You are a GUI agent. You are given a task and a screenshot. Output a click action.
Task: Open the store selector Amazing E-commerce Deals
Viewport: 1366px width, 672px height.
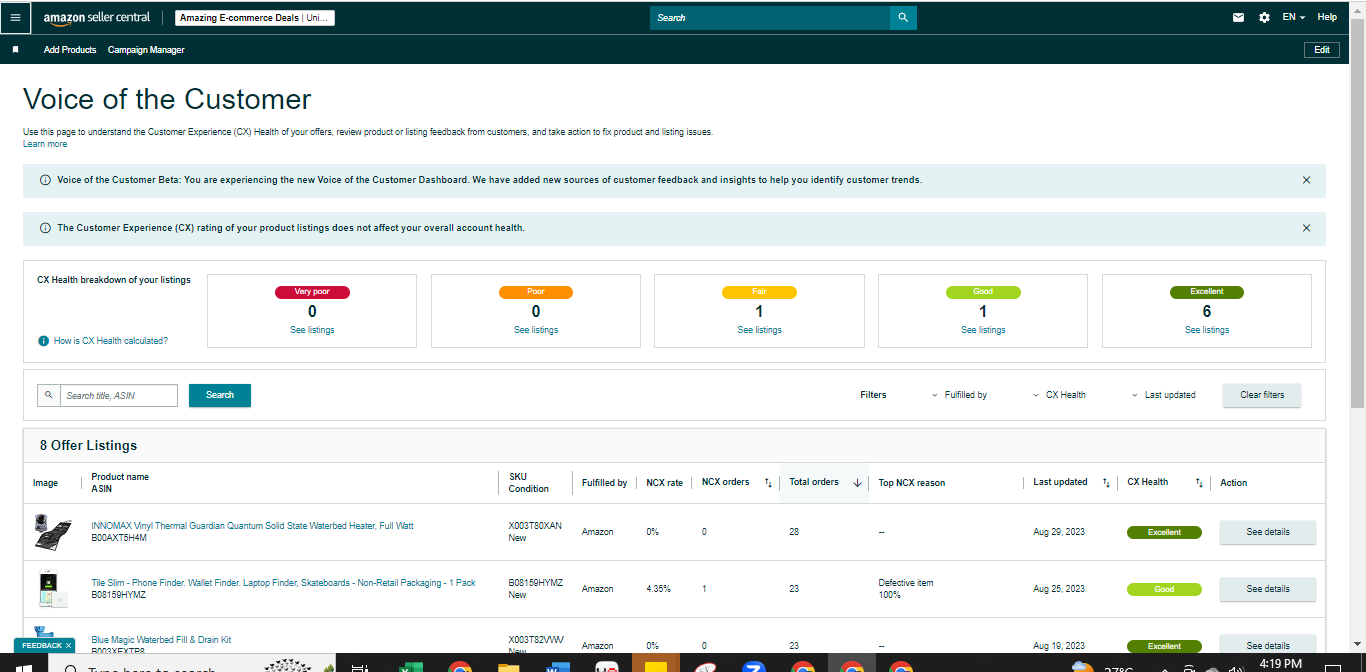pyautogui.click(x=254, y=18)
